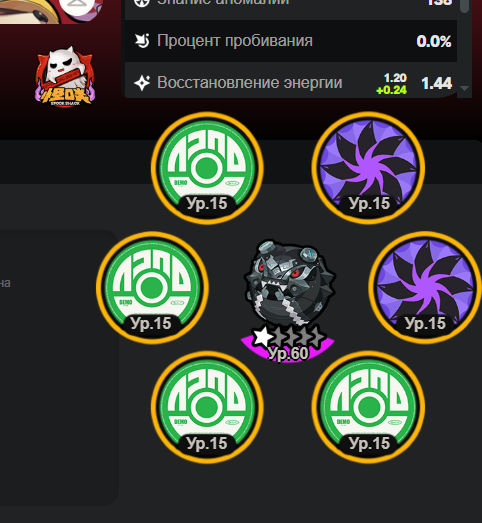Screen dimensions: 482x523
Task: Click the energy regeneration sparkle icon
Action: 142,83
